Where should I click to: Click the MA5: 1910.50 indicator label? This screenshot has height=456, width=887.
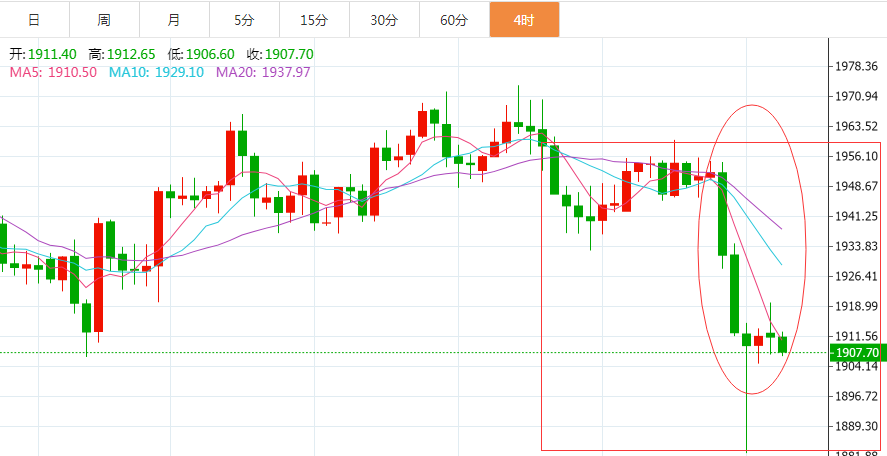pyautogui.click(x=53, y=72)
